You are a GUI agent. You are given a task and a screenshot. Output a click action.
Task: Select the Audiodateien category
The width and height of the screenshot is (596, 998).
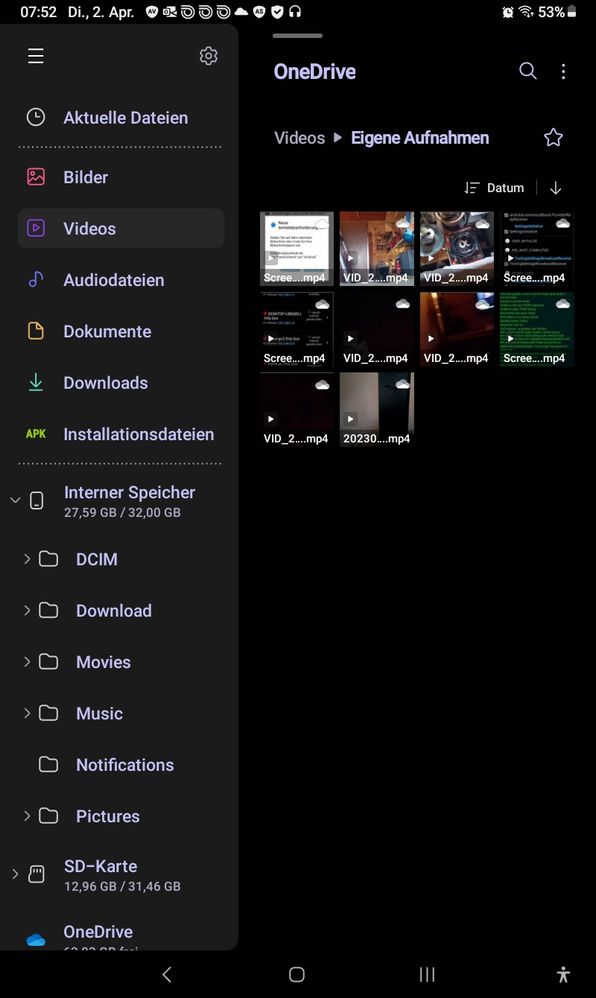[121, 280]
